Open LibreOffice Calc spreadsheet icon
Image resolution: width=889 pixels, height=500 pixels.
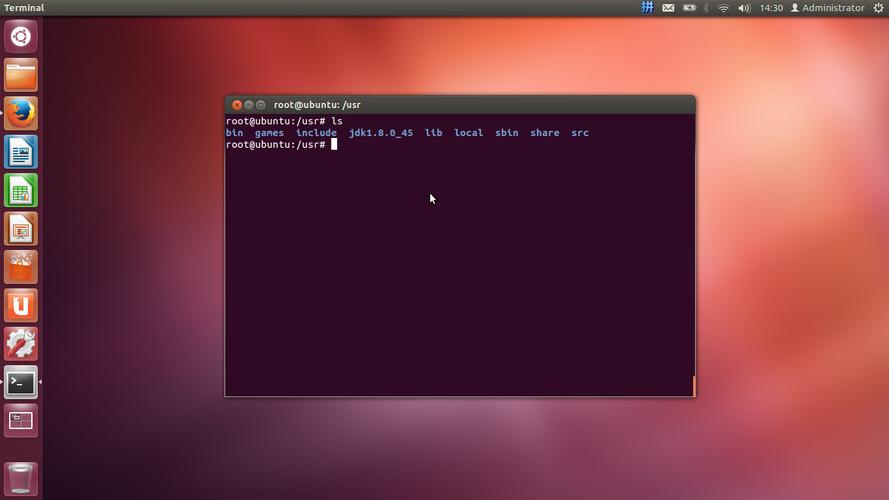point(21,190)
